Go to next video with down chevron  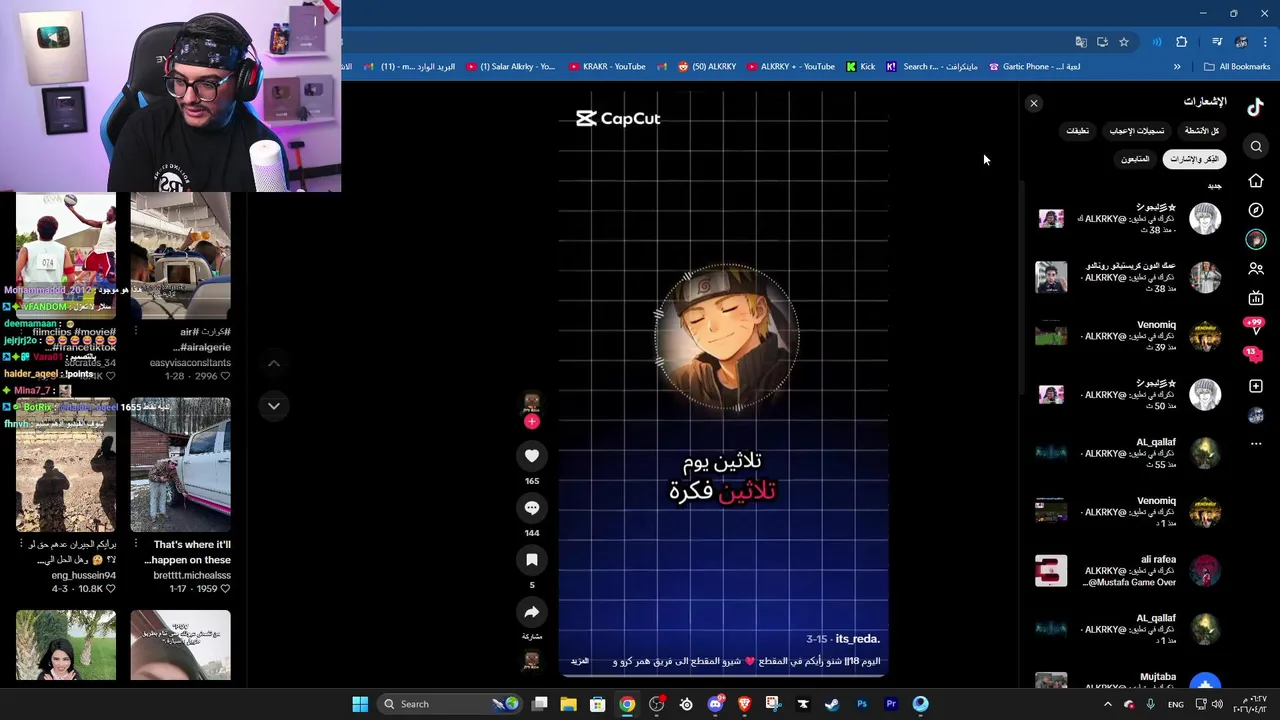point(274,406)
